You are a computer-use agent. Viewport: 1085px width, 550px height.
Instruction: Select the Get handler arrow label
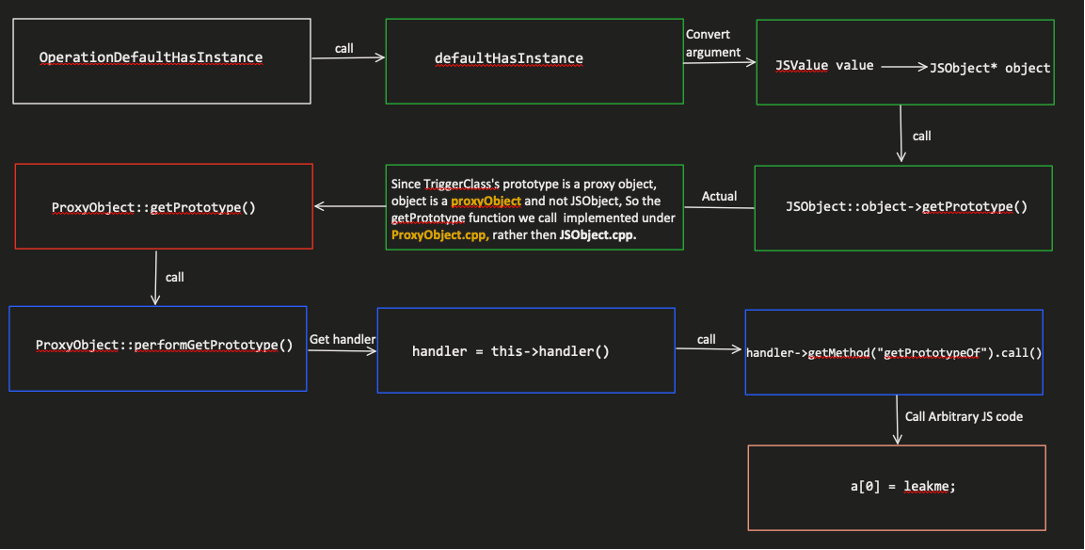point(343,339)
